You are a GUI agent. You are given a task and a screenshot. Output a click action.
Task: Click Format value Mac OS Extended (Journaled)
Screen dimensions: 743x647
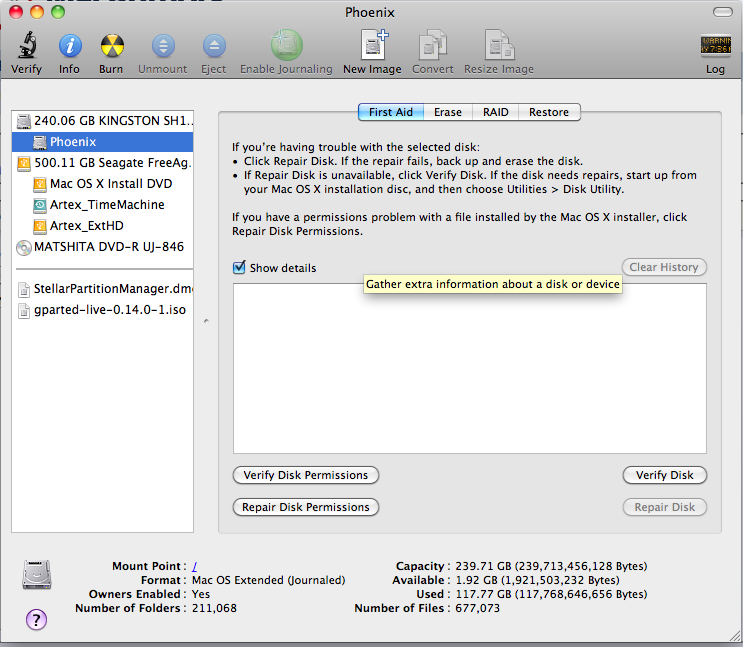(269, 580)
